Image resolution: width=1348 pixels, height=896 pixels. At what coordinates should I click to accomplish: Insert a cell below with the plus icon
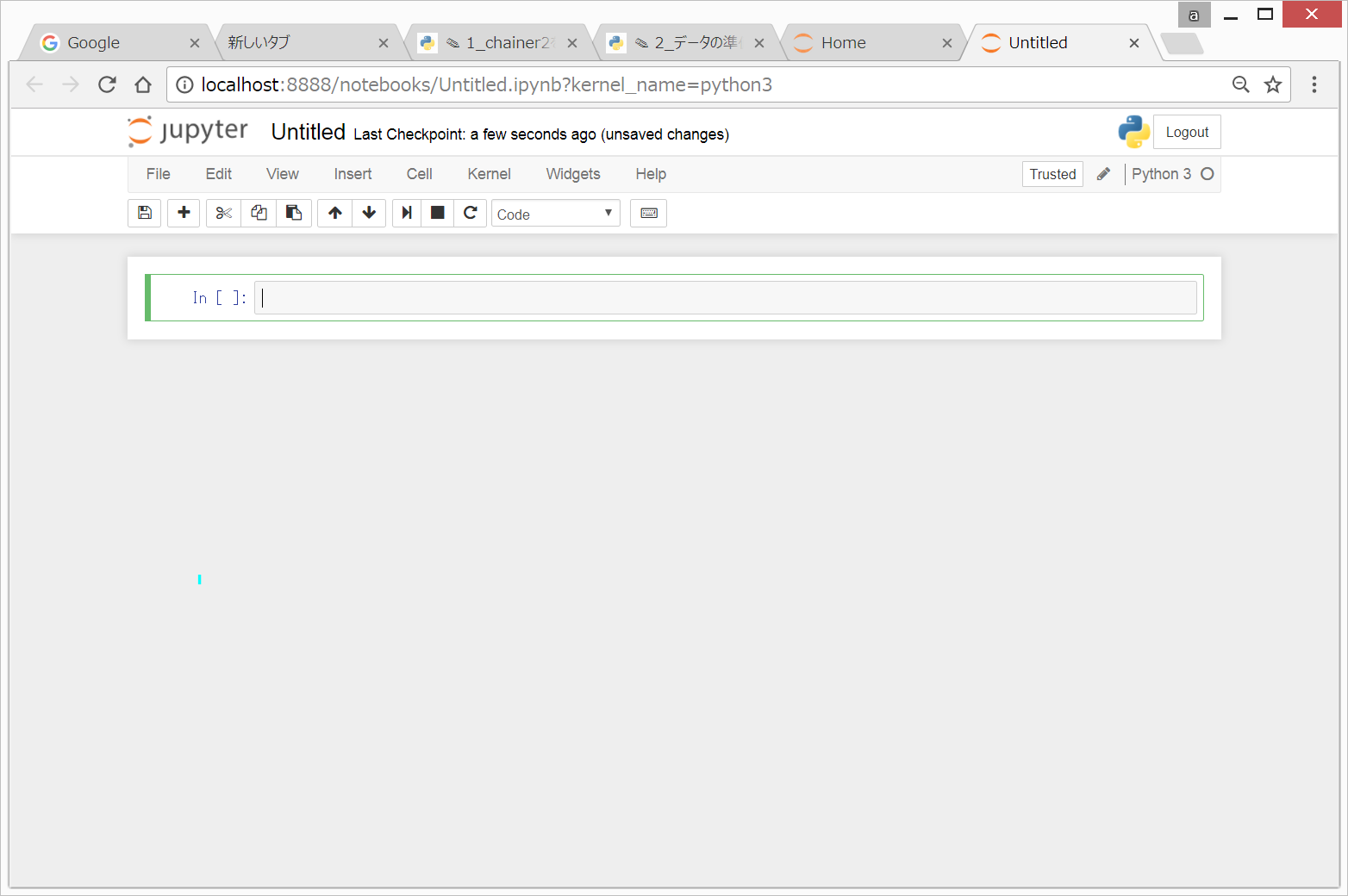[x=184, y=213]
